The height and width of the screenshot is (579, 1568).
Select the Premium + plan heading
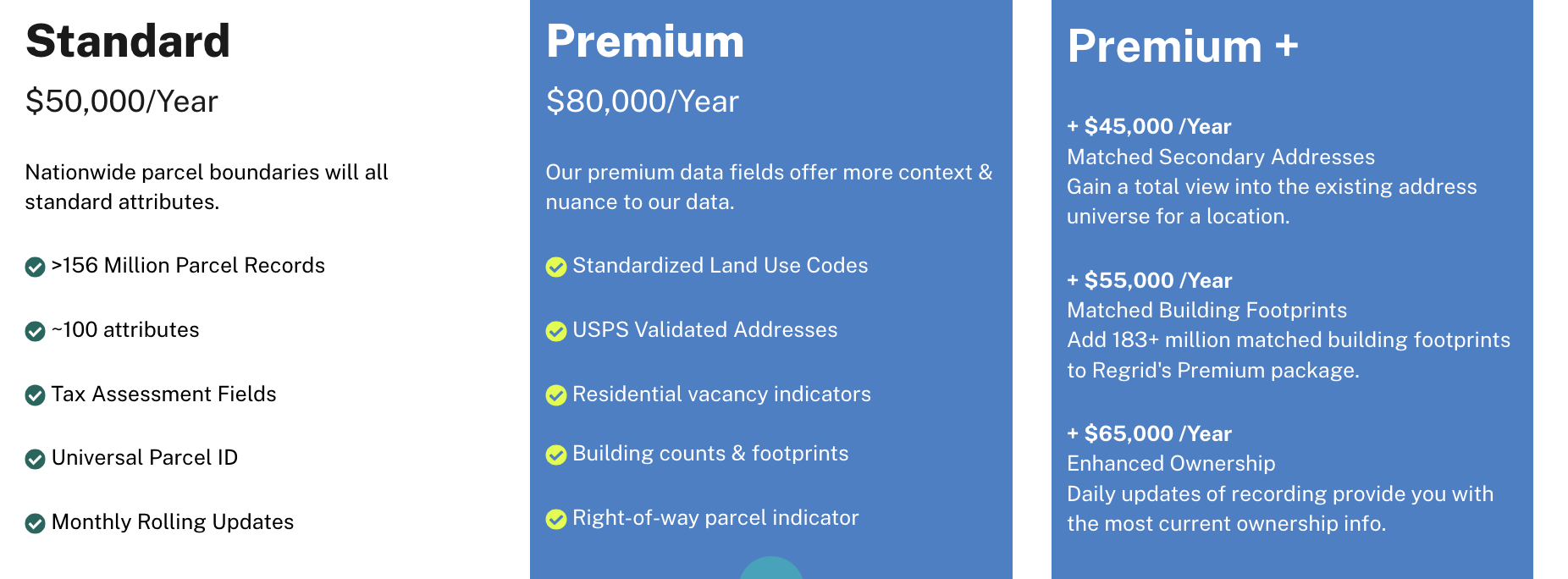[x=1183, y=46]
